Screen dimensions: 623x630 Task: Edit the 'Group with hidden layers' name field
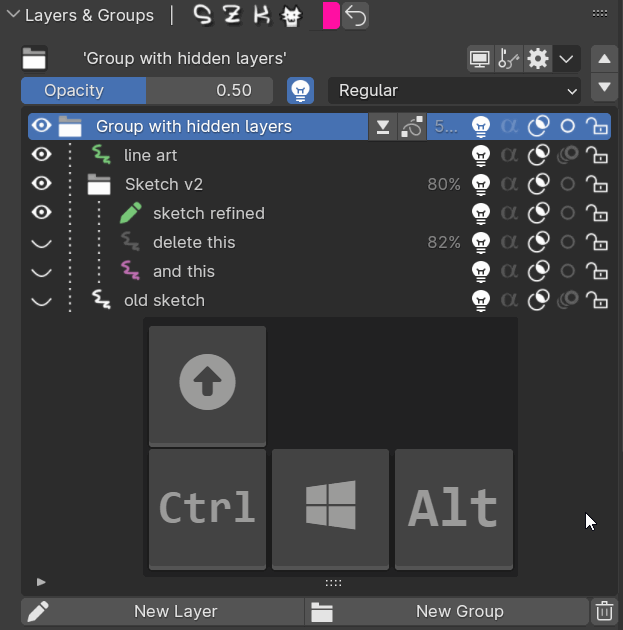(185, 59)
